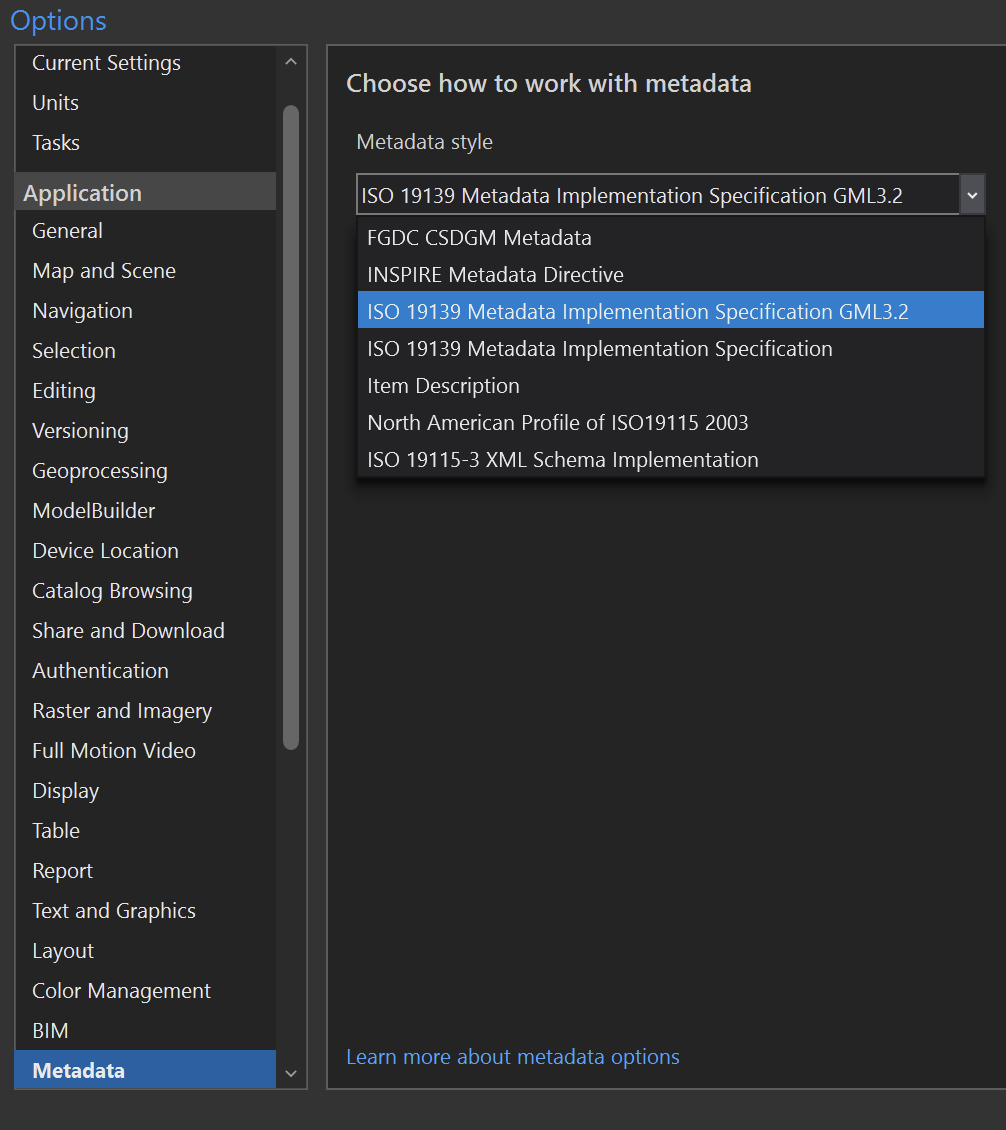Collapse the Metadata style dropdown arrow
This screenshot has height=1130, width=1006.
(972, 195)
